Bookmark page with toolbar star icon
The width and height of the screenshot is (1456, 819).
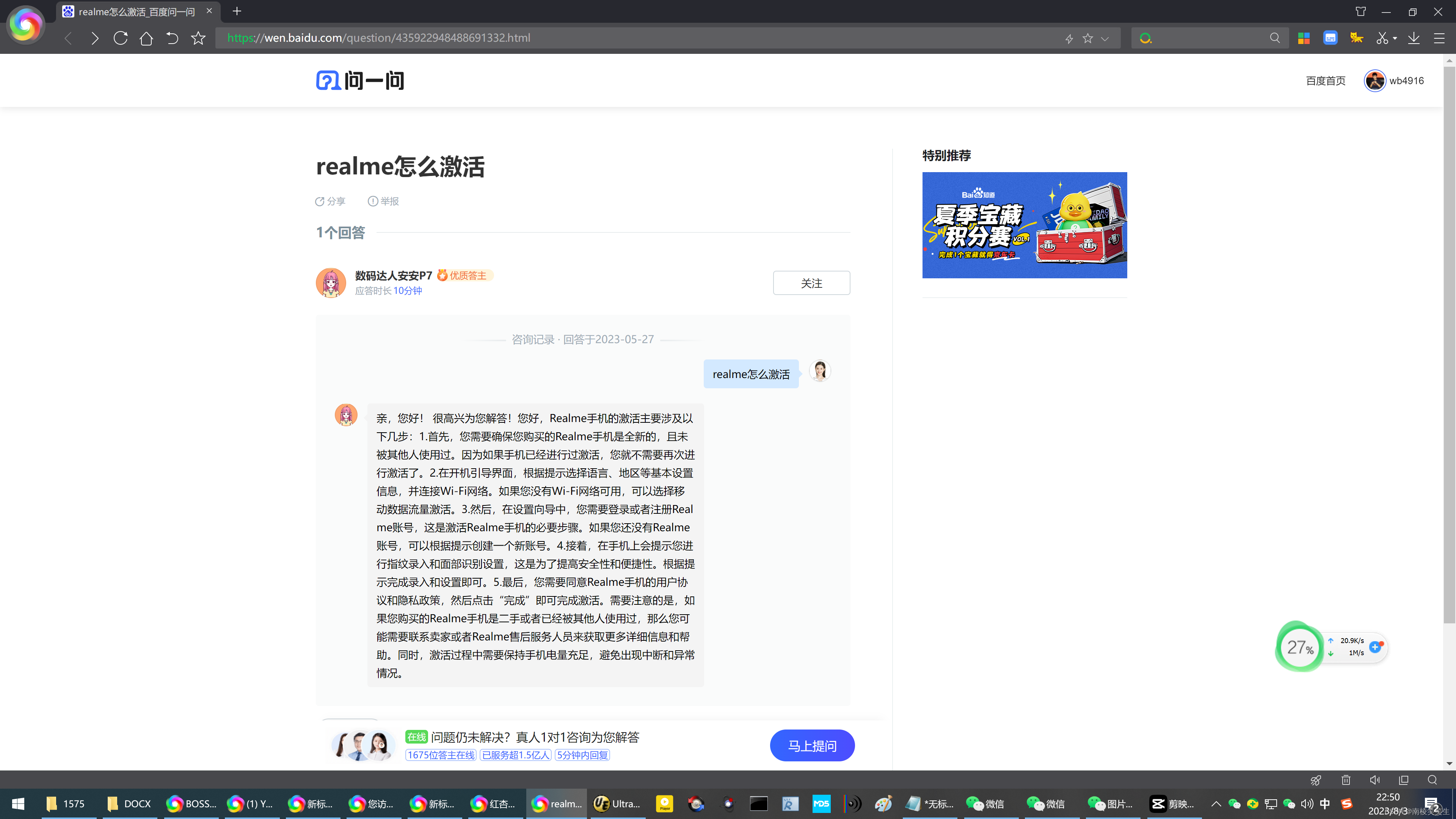pyautogui.click(x=198, y=38)
